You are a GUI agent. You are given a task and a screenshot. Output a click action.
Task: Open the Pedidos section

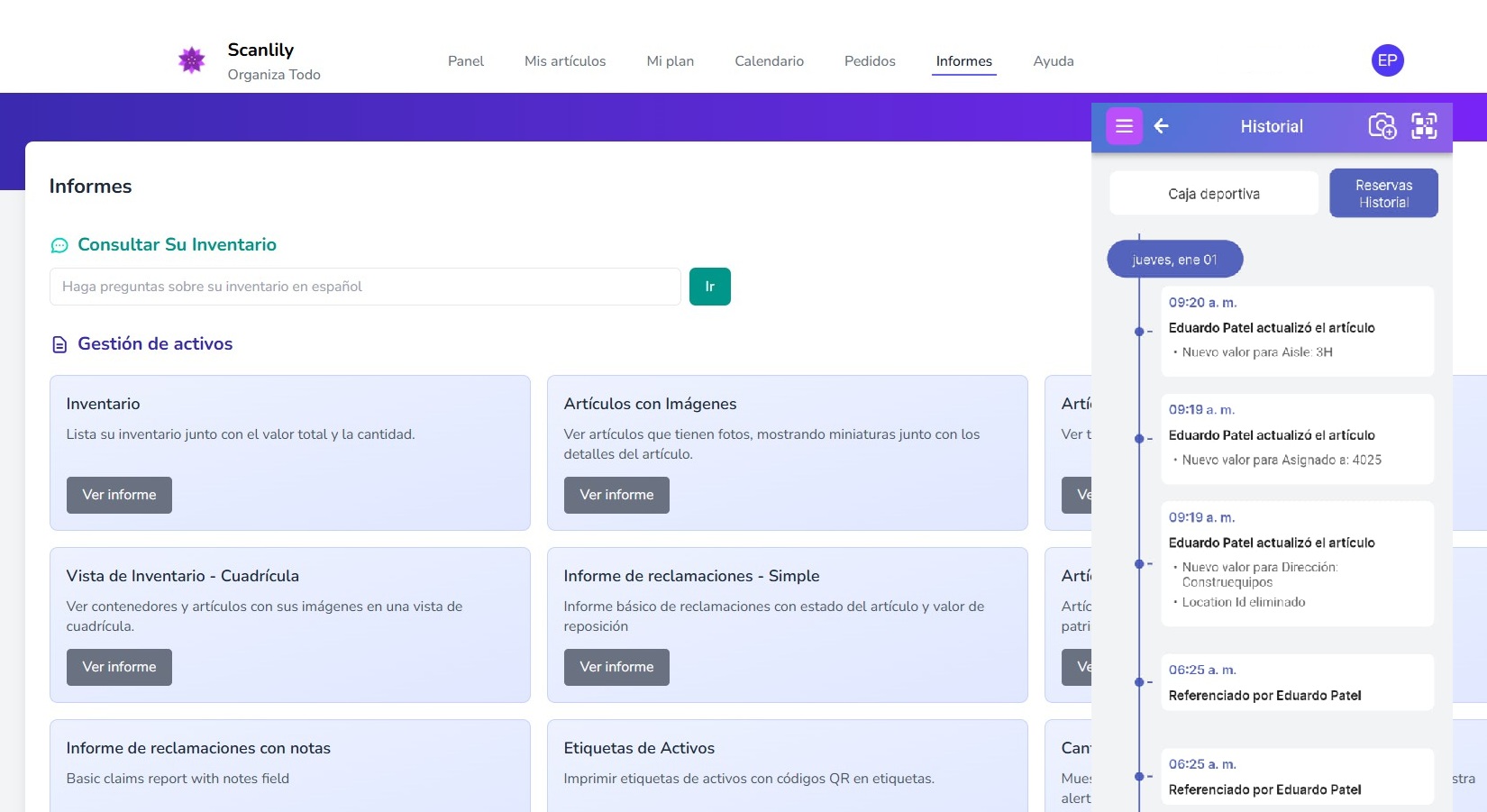pos(870,61)
